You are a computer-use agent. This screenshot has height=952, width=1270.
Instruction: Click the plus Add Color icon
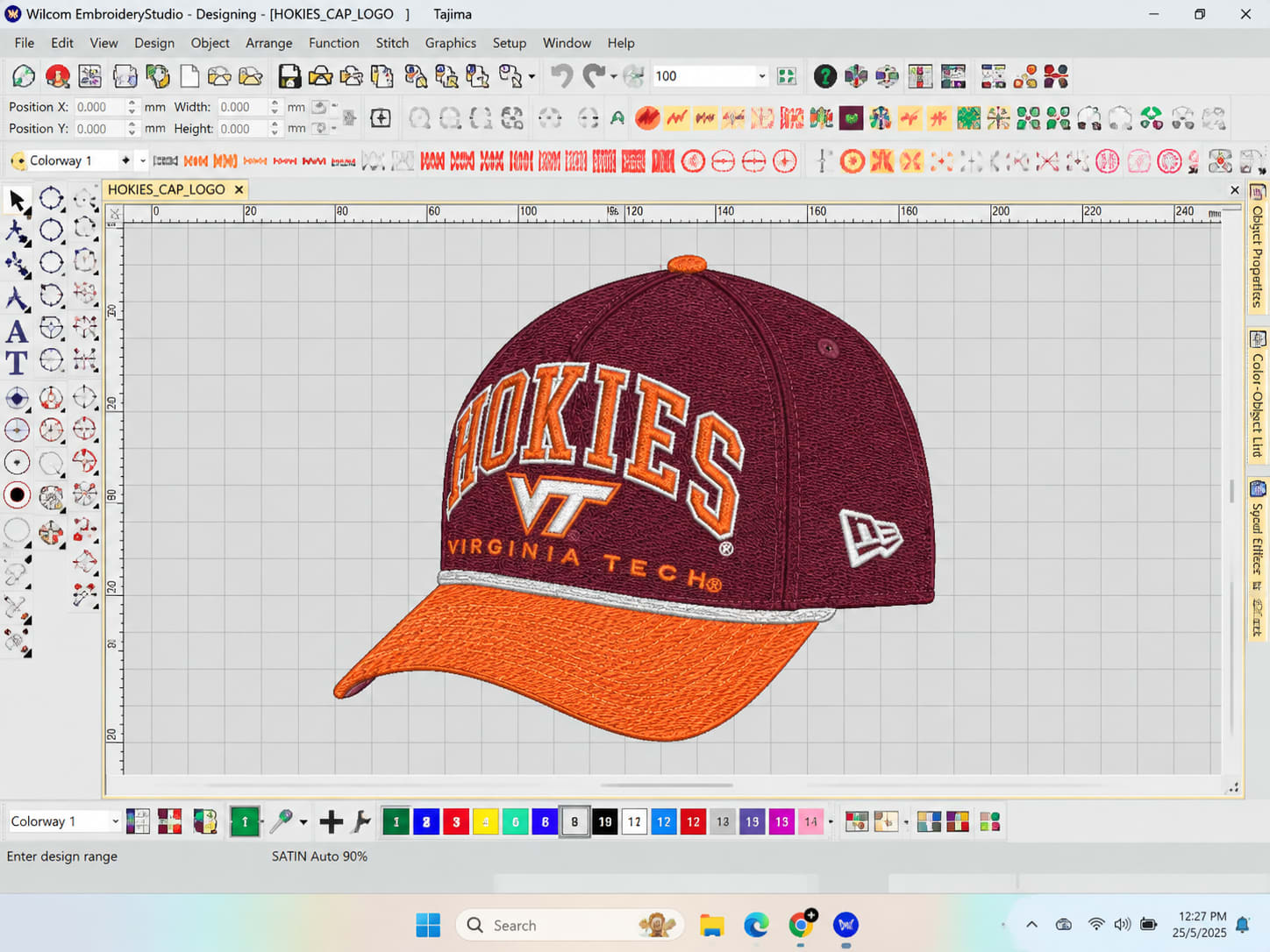coord(331,821)
